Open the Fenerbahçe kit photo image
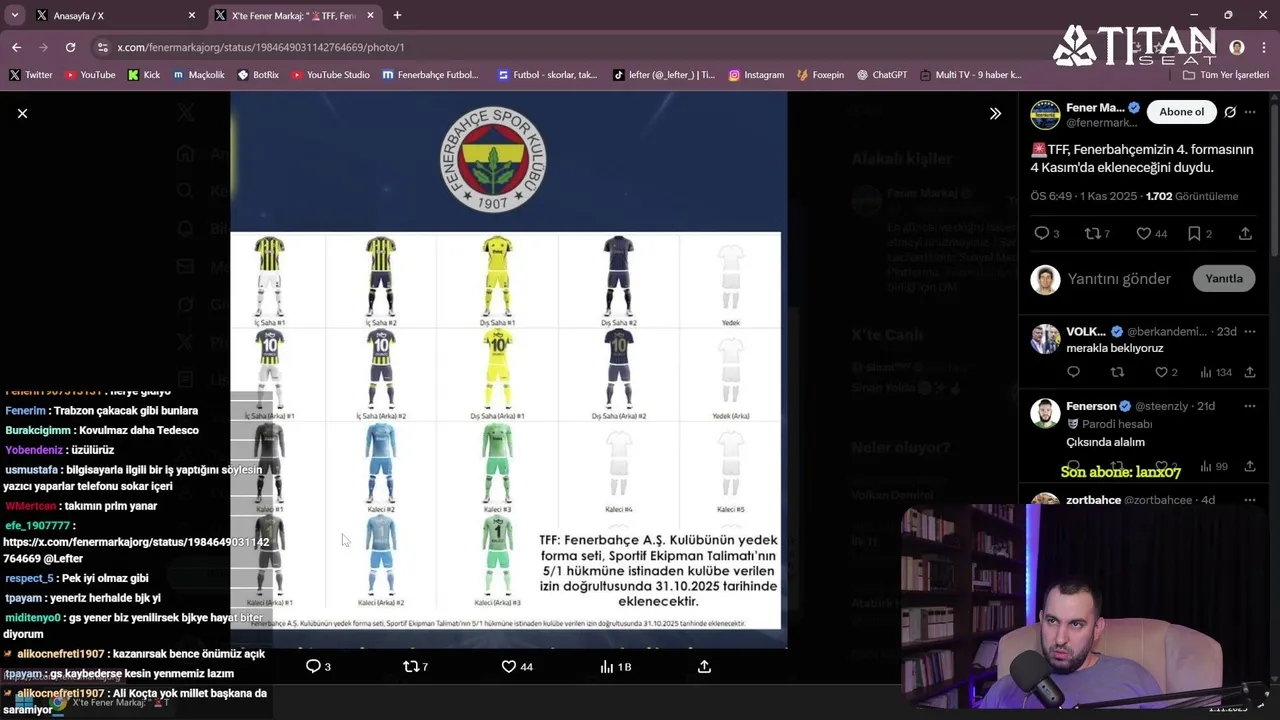 [x=508, y=370]
